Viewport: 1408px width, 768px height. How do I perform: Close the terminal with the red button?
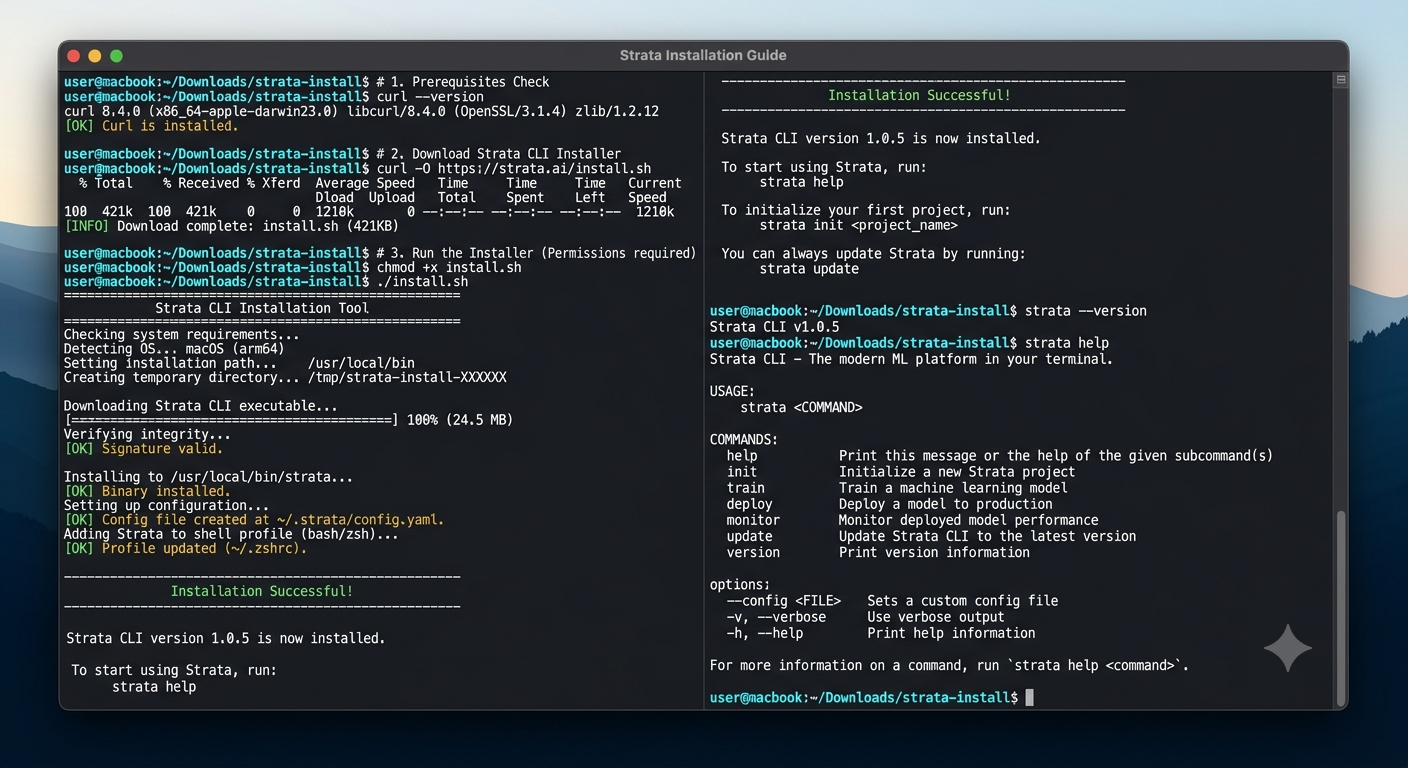(74, 56)
